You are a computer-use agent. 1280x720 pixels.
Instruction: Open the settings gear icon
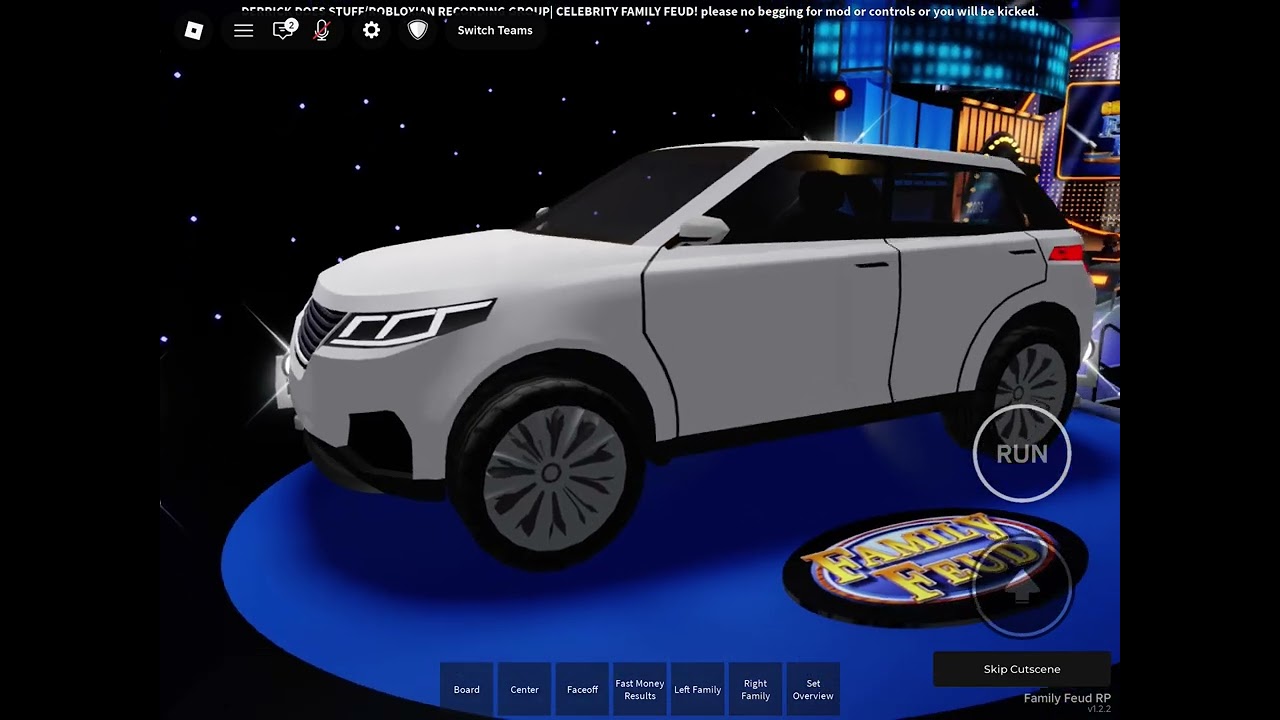(x=371, y=31)
